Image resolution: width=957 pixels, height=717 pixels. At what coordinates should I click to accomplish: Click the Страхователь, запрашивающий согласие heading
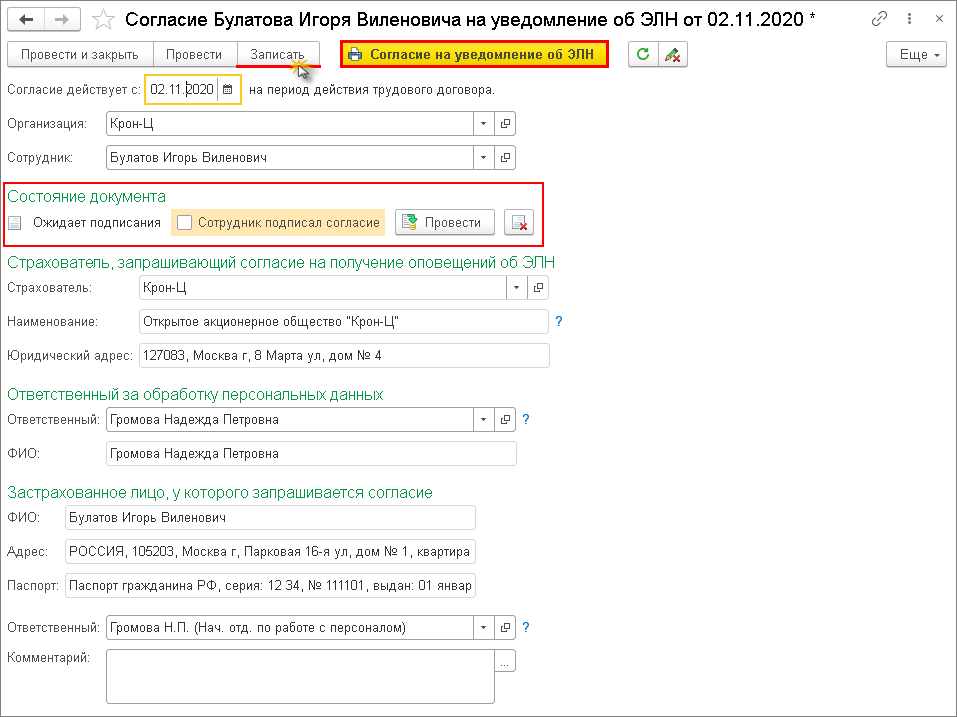pos(281,263)
